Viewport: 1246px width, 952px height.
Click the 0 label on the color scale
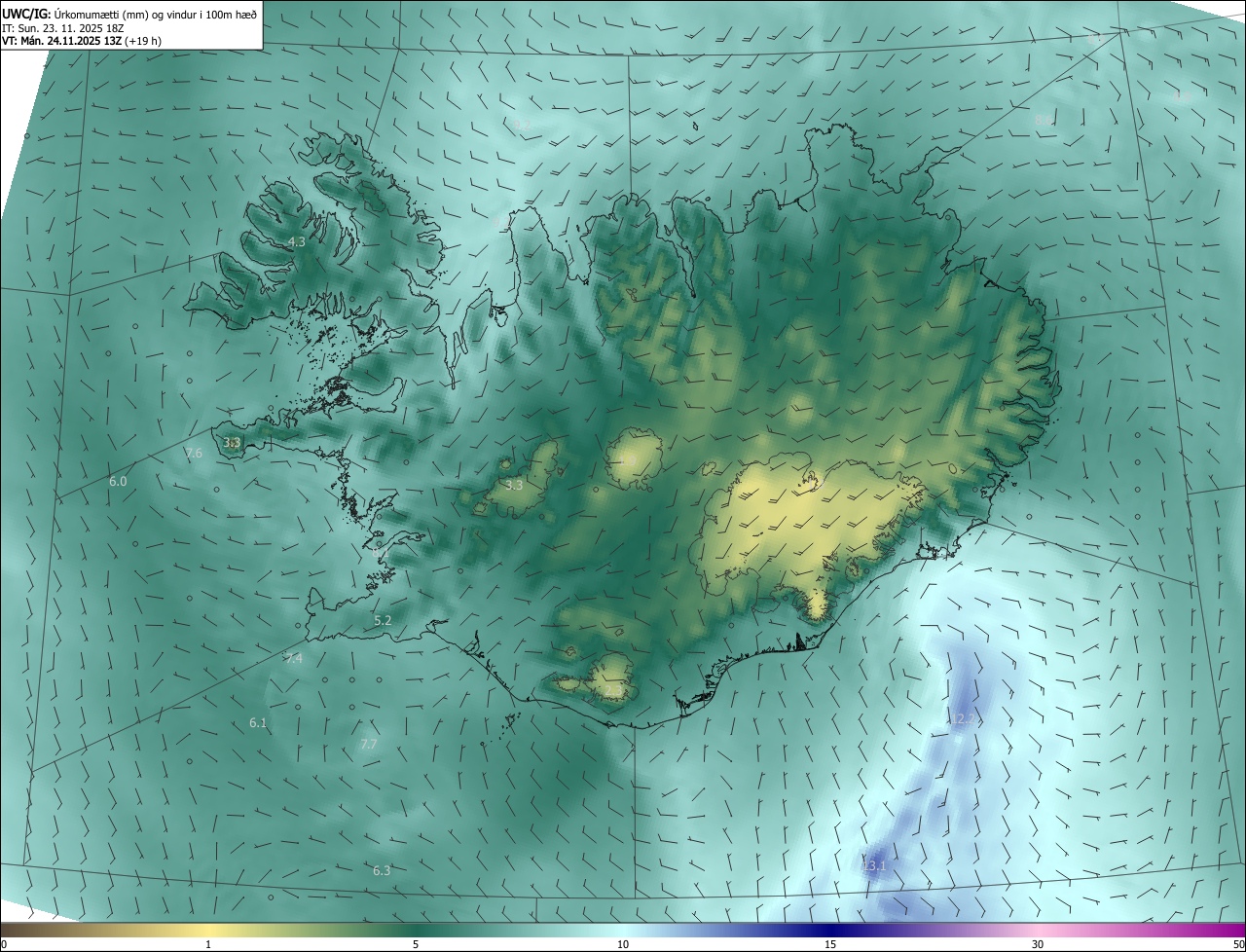[4, 944]
